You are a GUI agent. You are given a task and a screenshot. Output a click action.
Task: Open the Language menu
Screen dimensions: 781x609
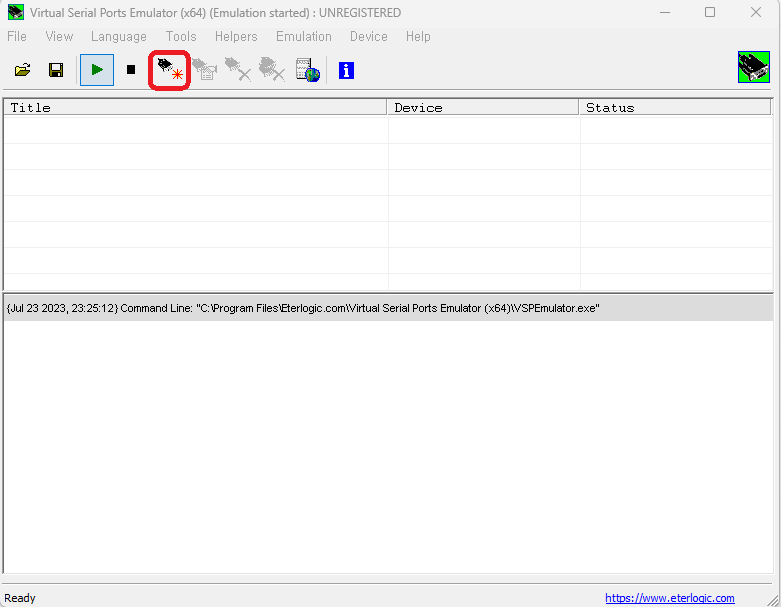point(119,37)
